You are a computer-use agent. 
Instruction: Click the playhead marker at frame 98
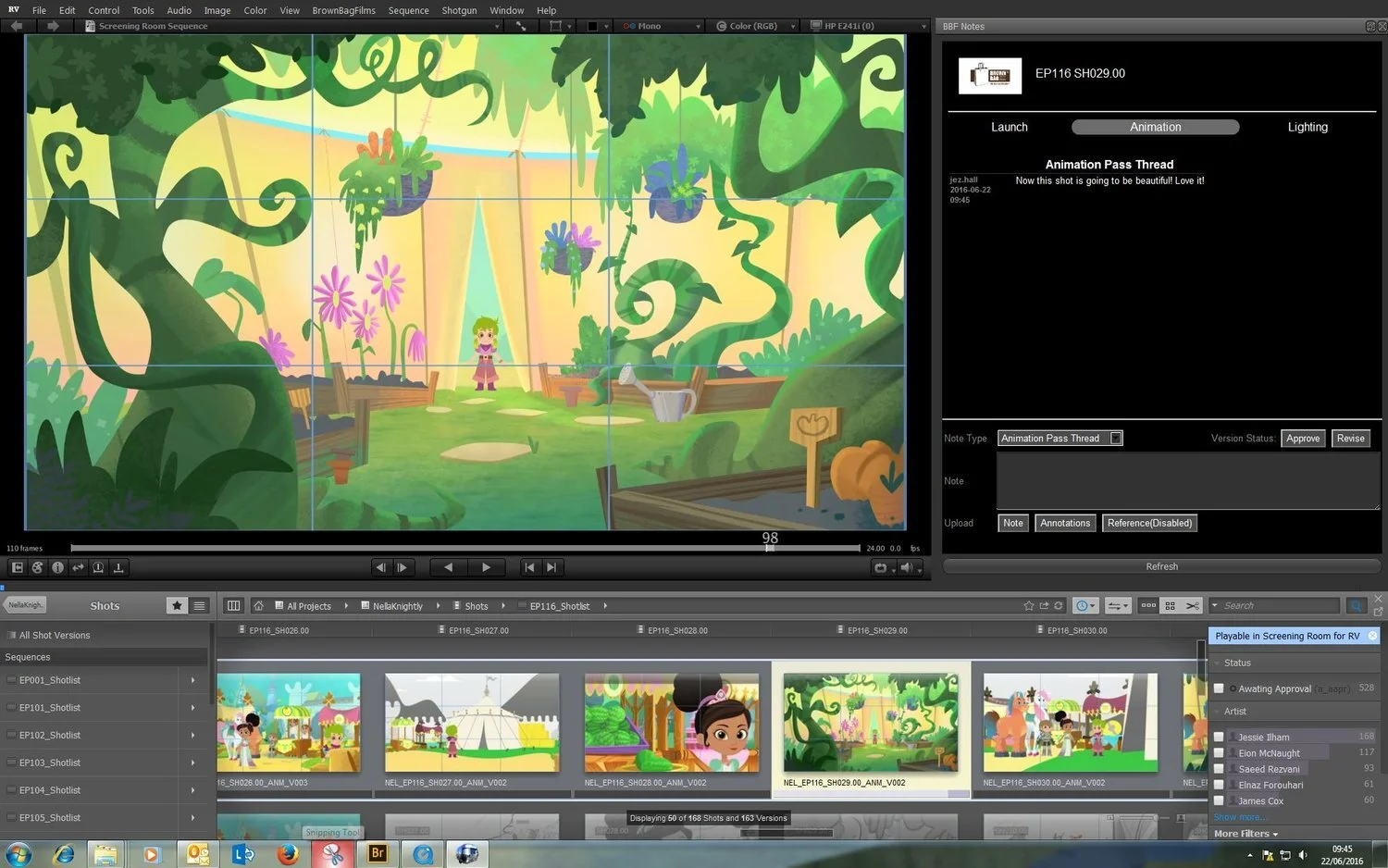(770, 548)
